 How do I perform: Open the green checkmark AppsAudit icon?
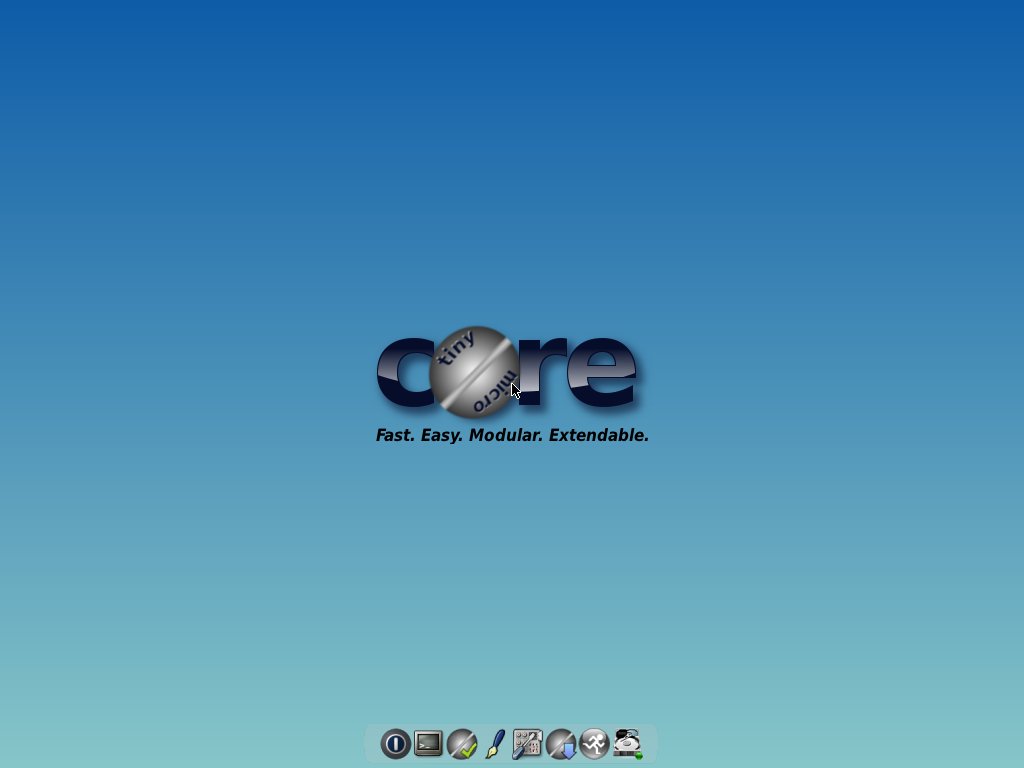[x=462, y=743]
